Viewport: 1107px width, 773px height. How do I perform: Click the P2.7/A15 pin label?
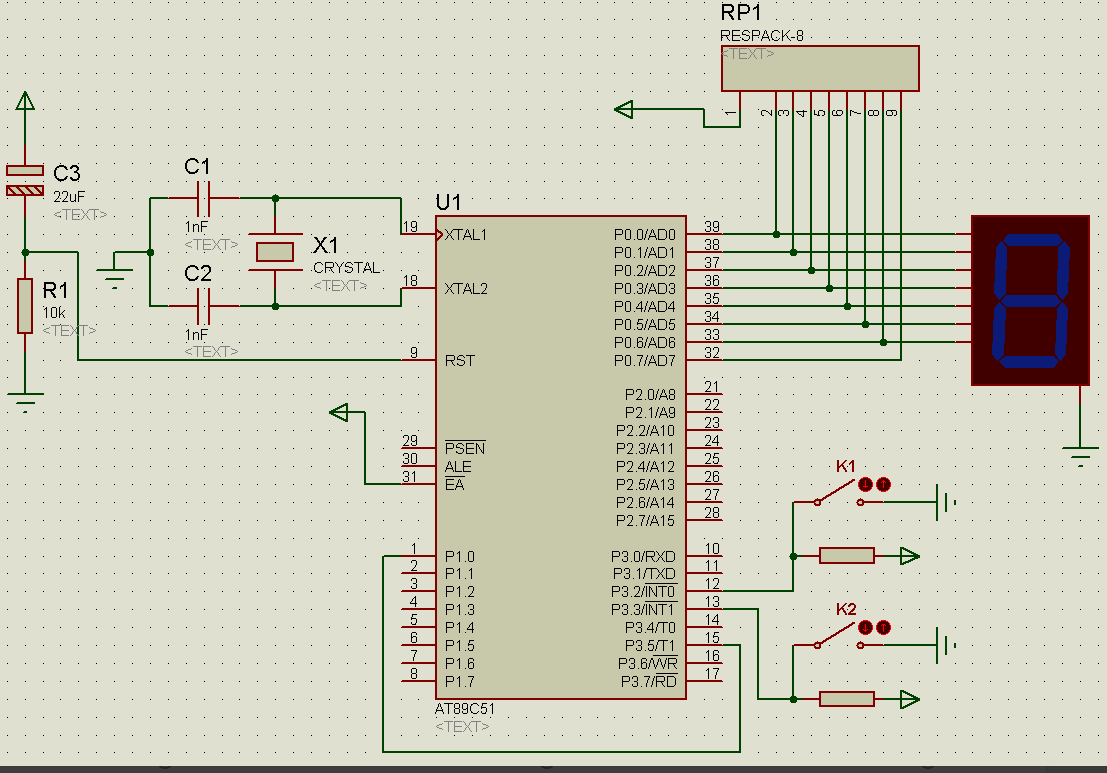pos(646,521)
